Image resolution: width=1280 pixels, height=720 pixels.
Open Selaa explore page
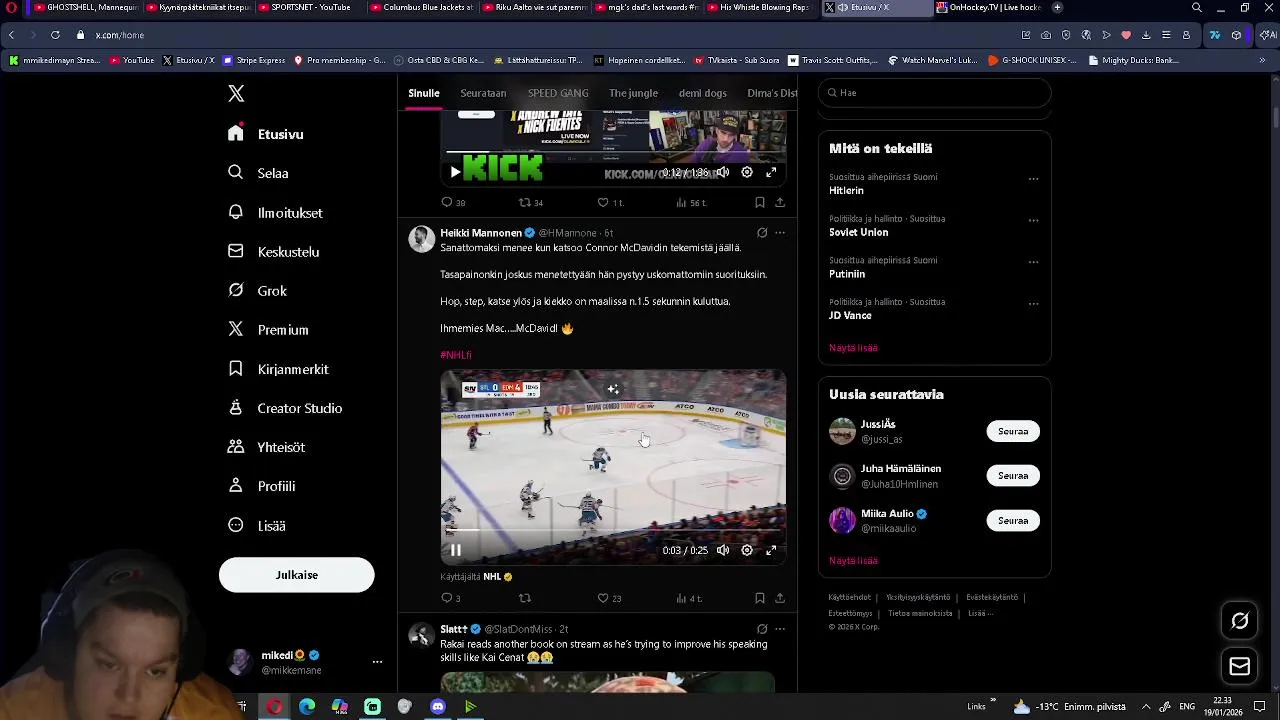258,173
